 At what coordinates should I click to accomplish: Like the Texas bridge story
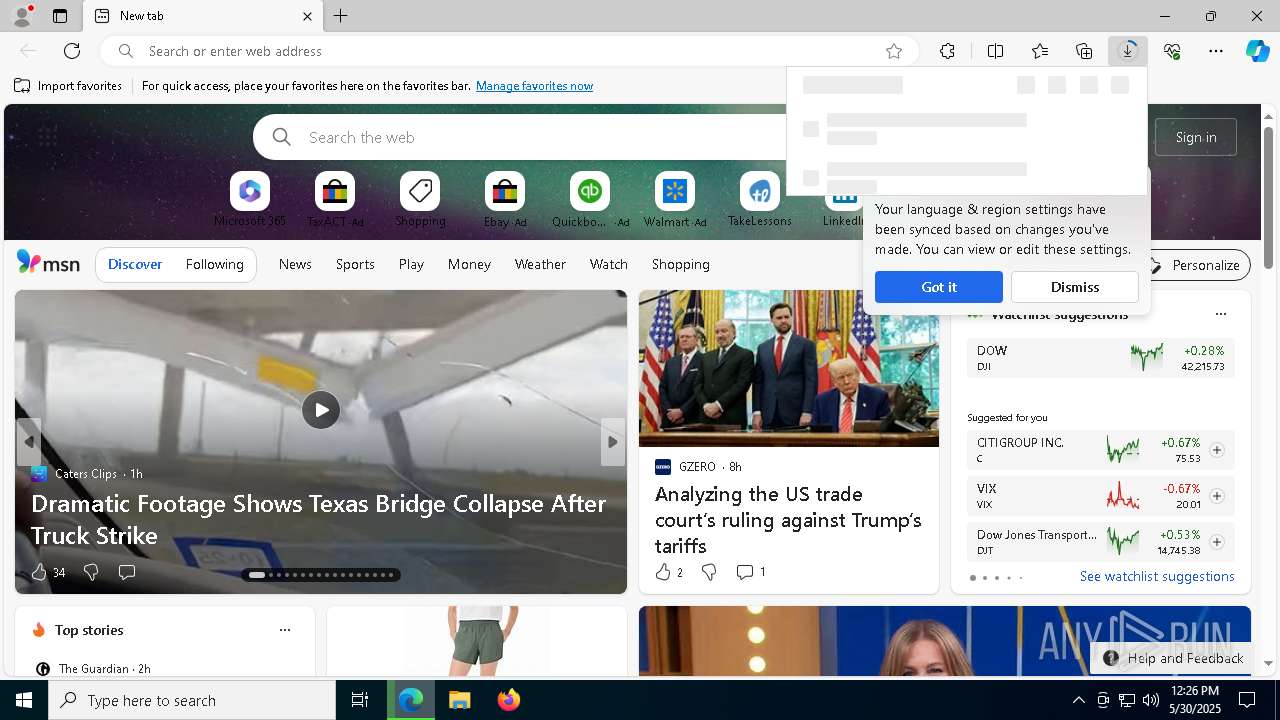pyautogui.click(x=48, y=572)
